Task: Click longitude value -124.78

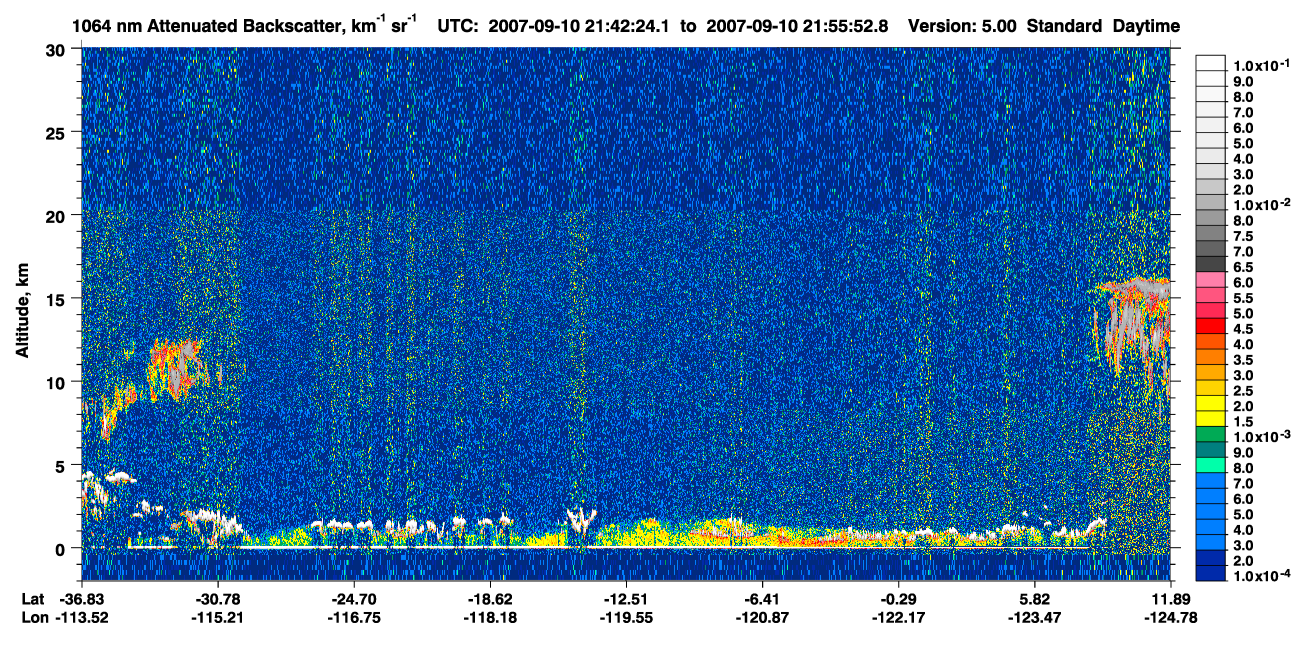Action: click(1171, 617)
